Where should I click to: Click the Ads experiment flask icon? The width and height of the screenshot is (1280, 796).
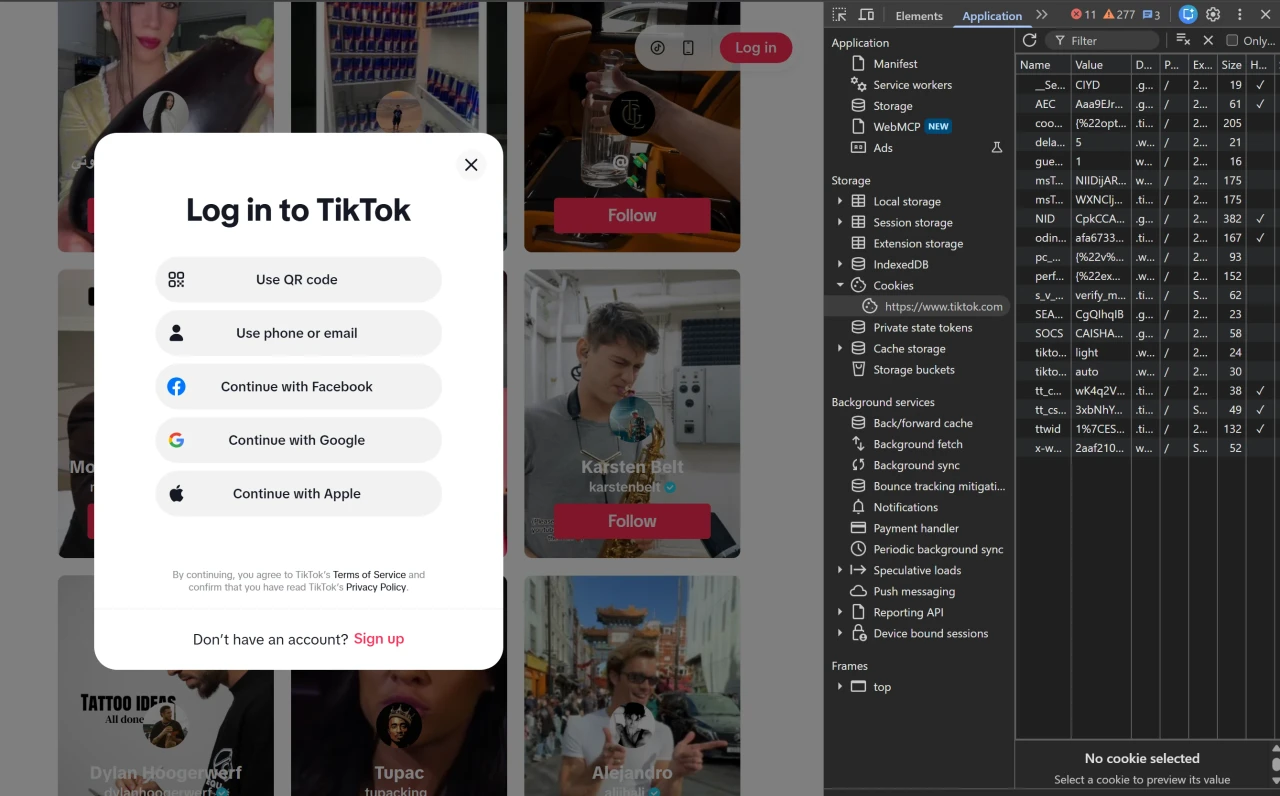click(996, 148)
